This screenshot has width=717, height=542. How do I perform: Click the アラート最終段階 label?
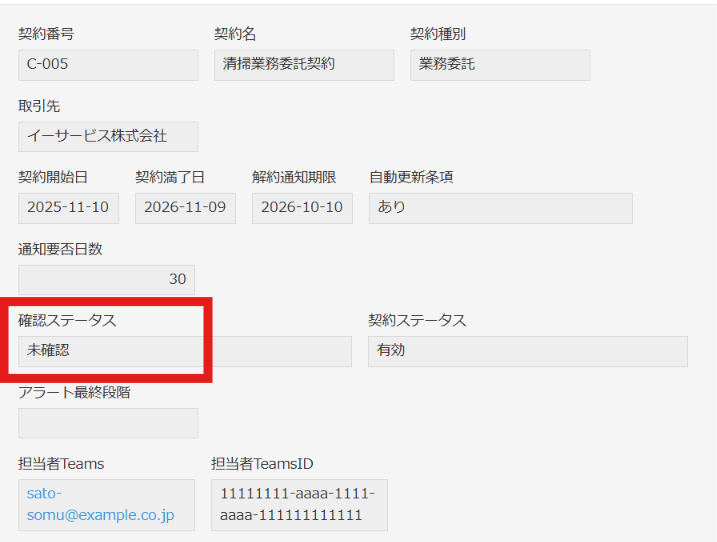click(x=75, y=392)
